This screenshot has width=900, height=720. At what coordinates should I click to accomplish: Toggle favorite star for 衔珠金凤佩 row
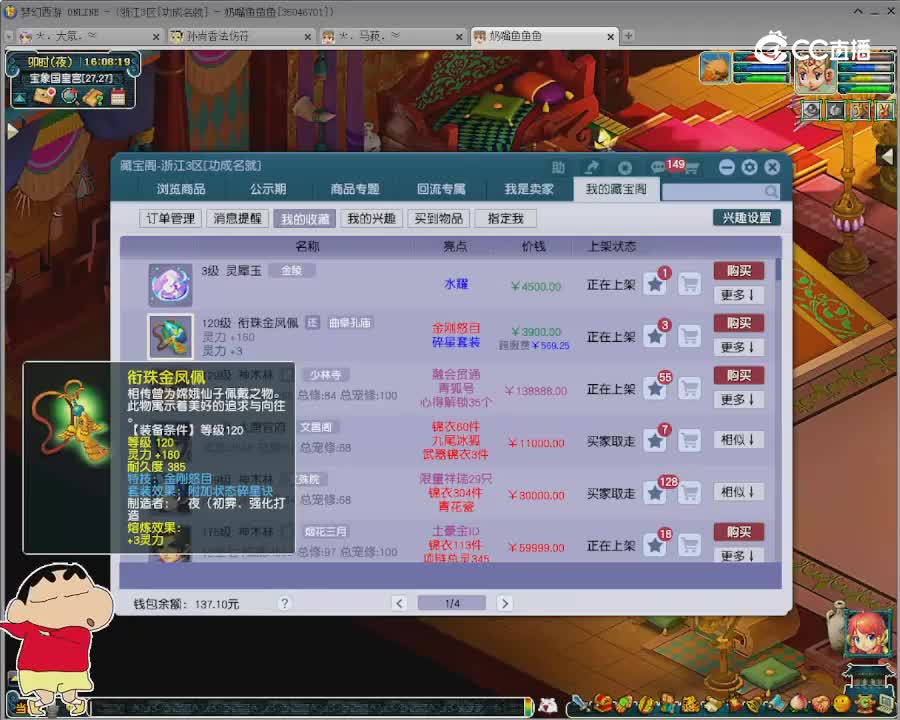click(655, 336)
